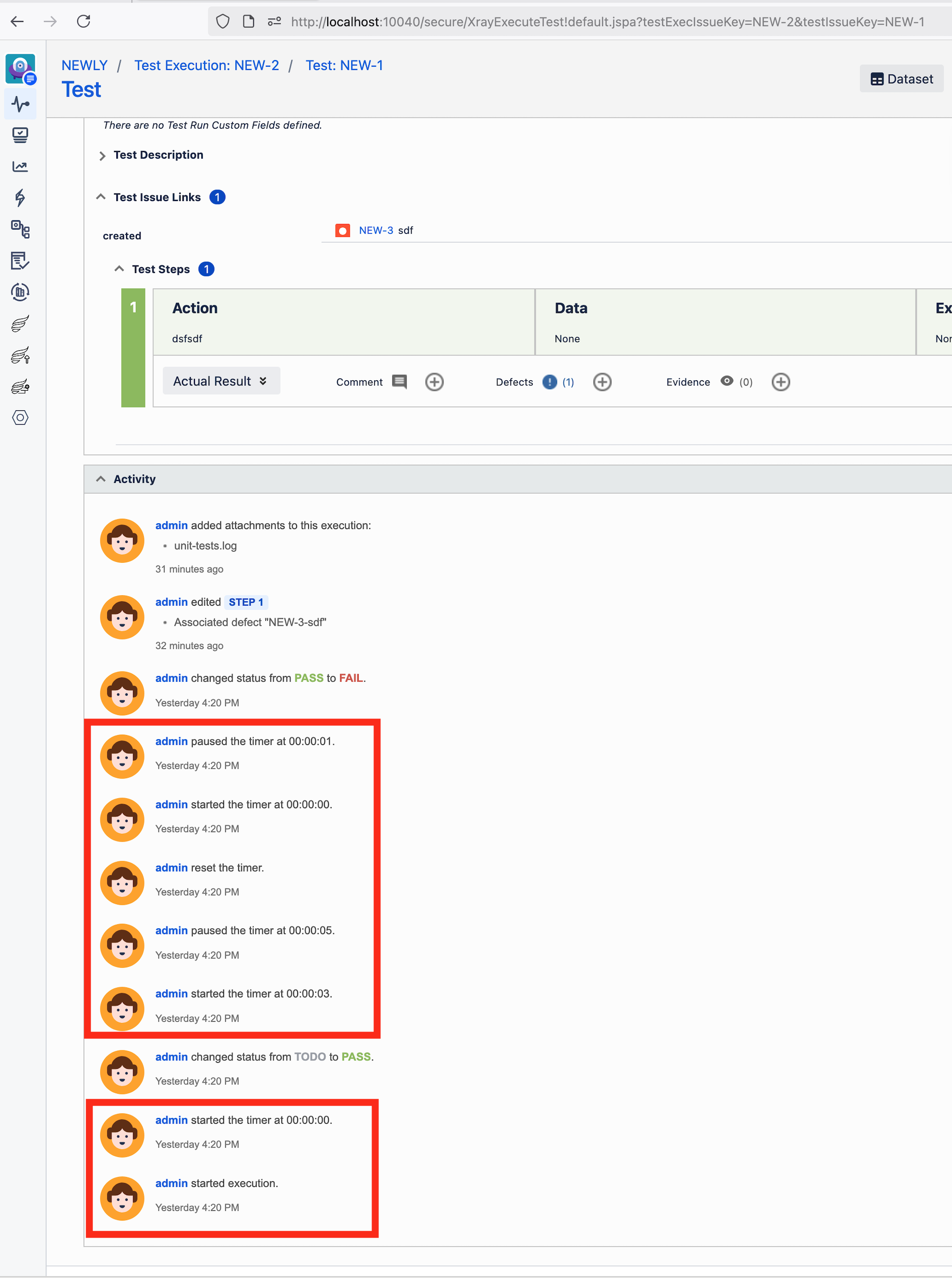Viewport: 952px width, 1278px height.
Task: Click admin in paused timer 00:00:05 entry
Action: coord(171,931)
